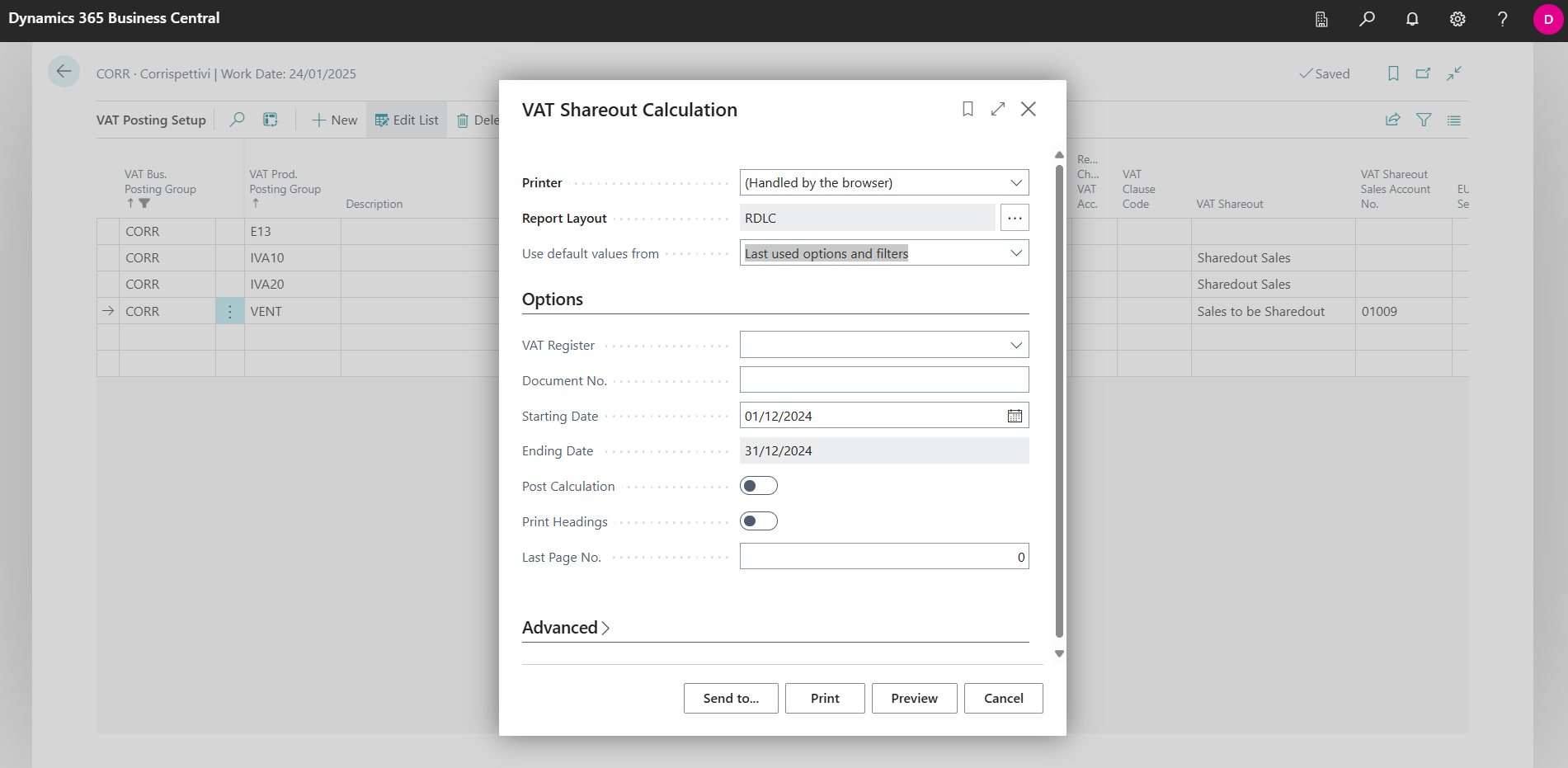Select the 01009 account cell

click(1403, 311)
